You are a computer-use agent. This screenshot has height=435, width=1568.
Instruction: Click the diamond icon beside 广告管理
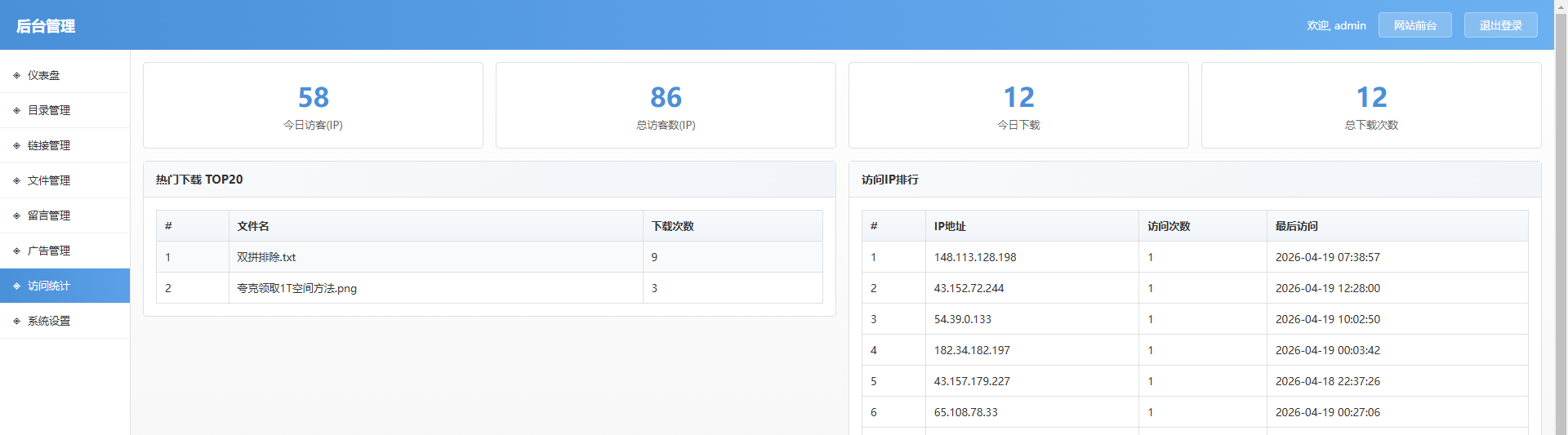tap(16, 251)
